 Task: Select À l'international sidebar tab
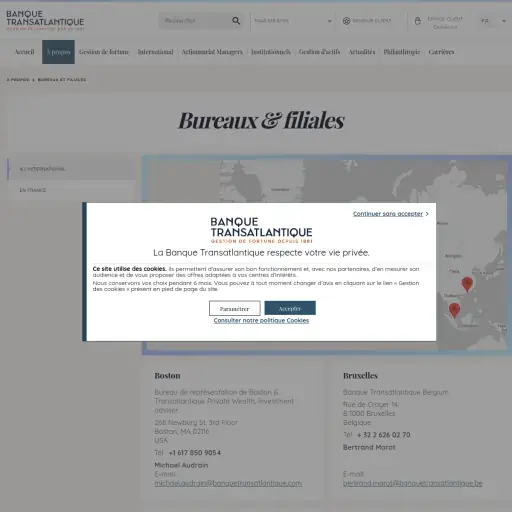tap(71, 169)
